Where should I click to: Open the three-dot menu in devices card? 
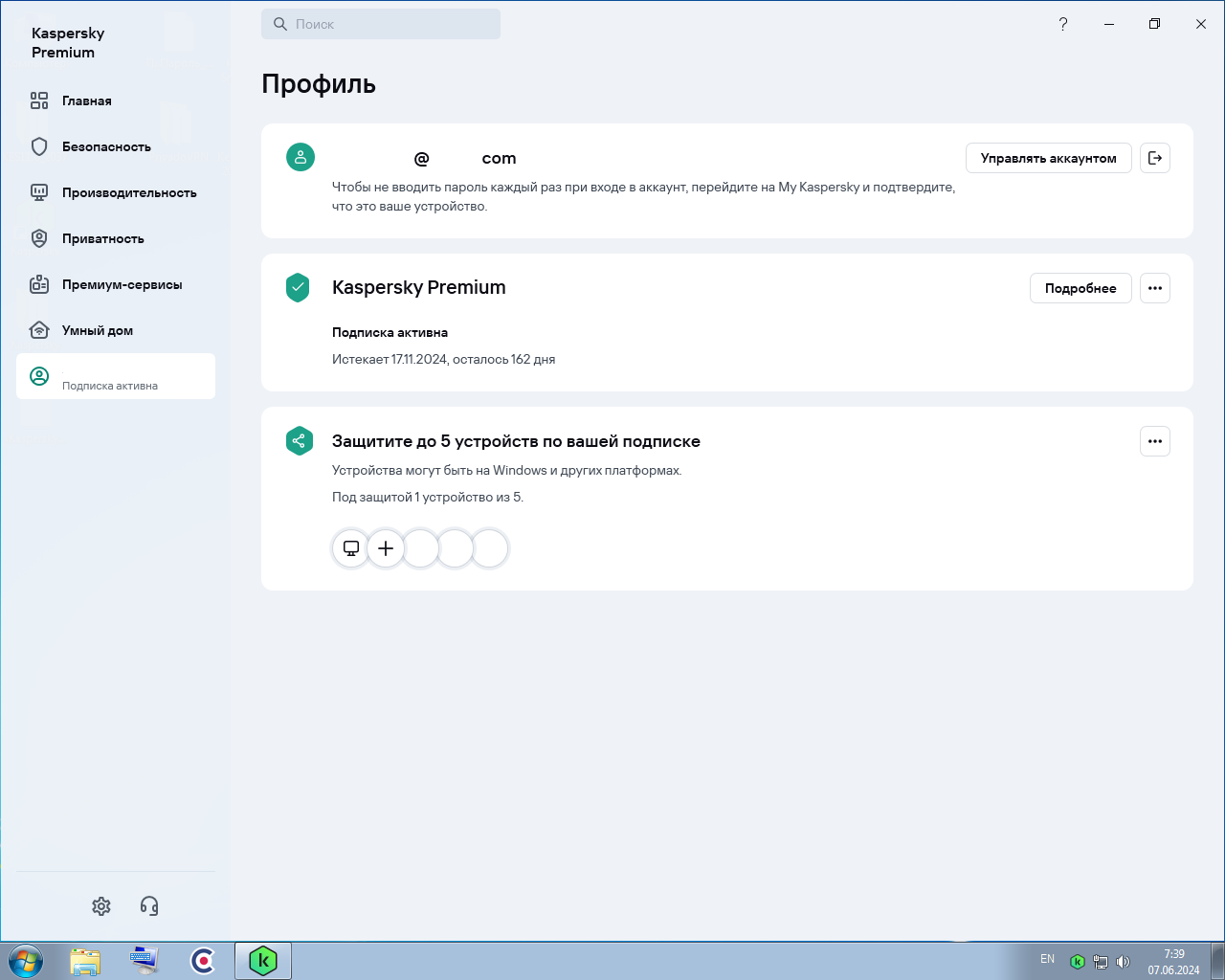(x=1155, y=441)
